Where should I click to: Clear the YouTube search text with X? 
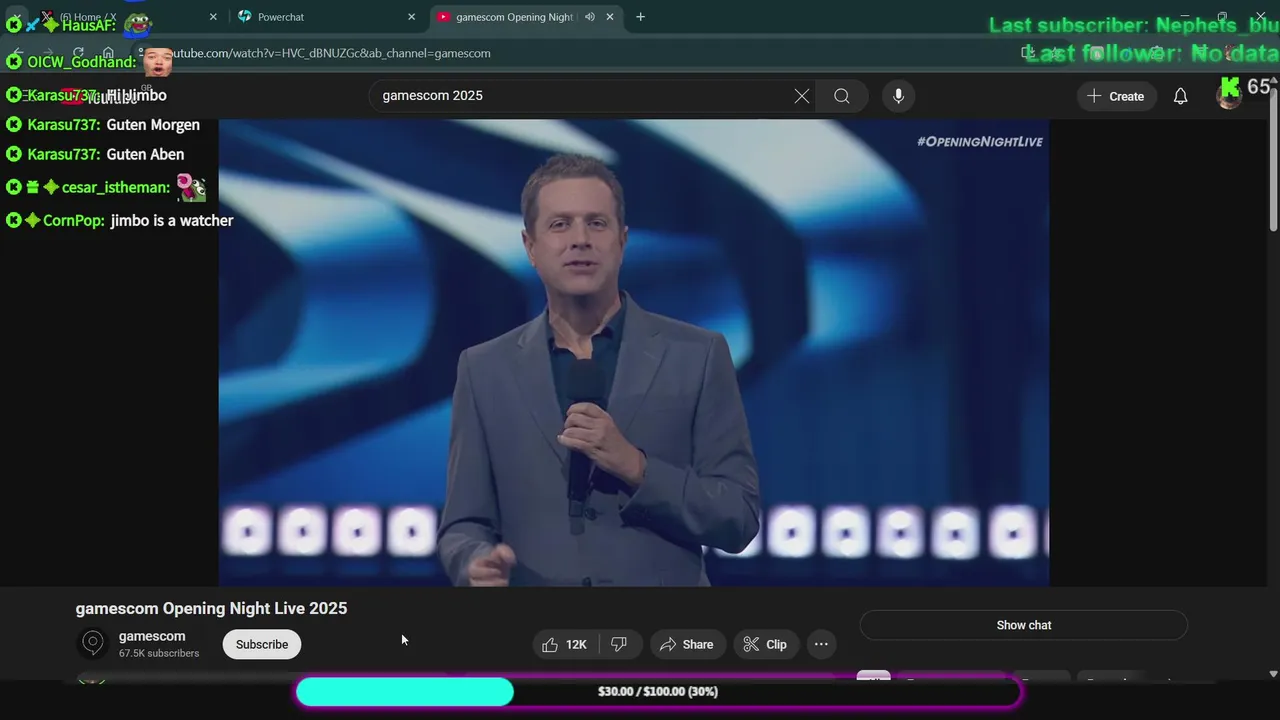click(802, 96)
